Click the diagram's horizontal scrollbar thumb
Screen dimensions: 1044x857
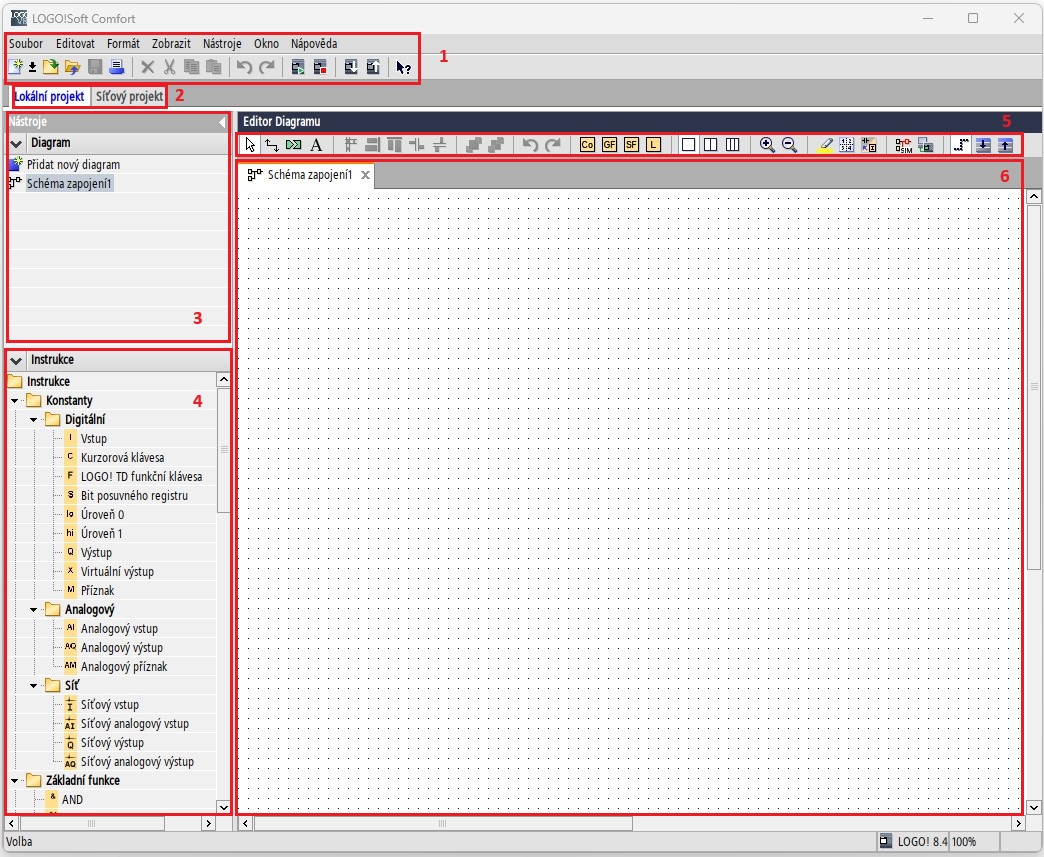coord(443,824)
